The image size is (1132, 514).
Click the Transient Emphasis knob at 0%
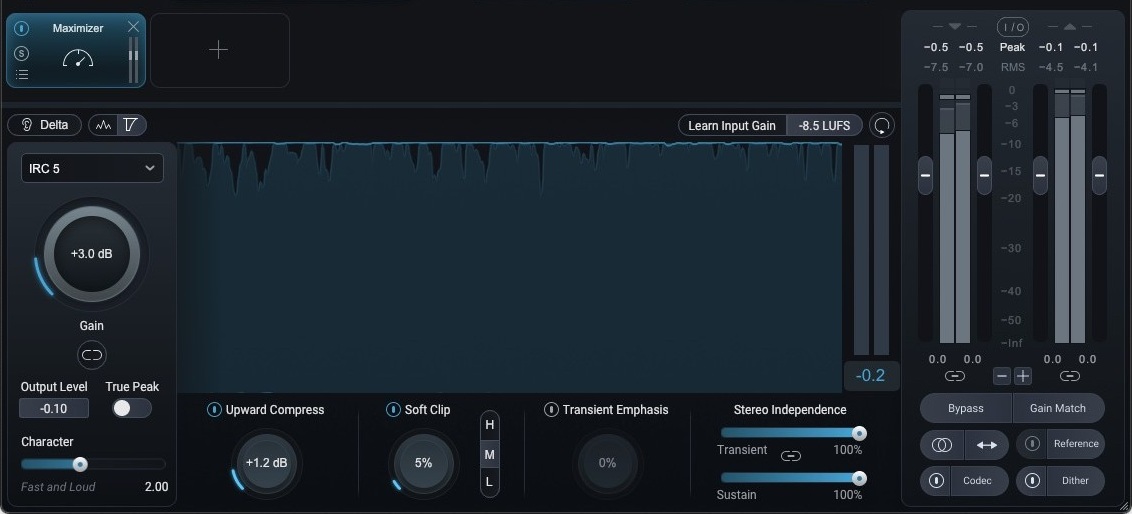click(607, 463)
